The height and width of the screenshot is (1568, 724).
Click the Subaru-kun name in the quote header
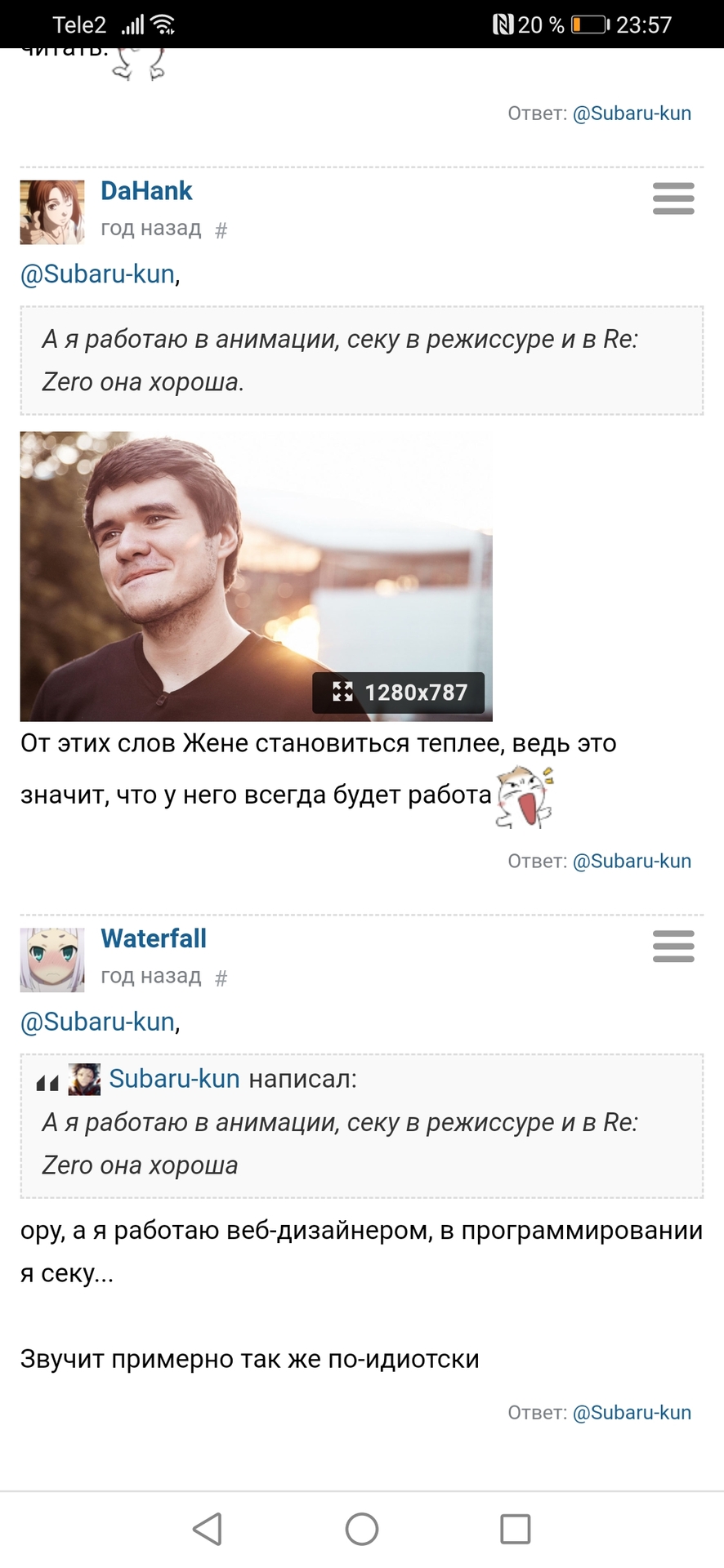click(174, 1079)
